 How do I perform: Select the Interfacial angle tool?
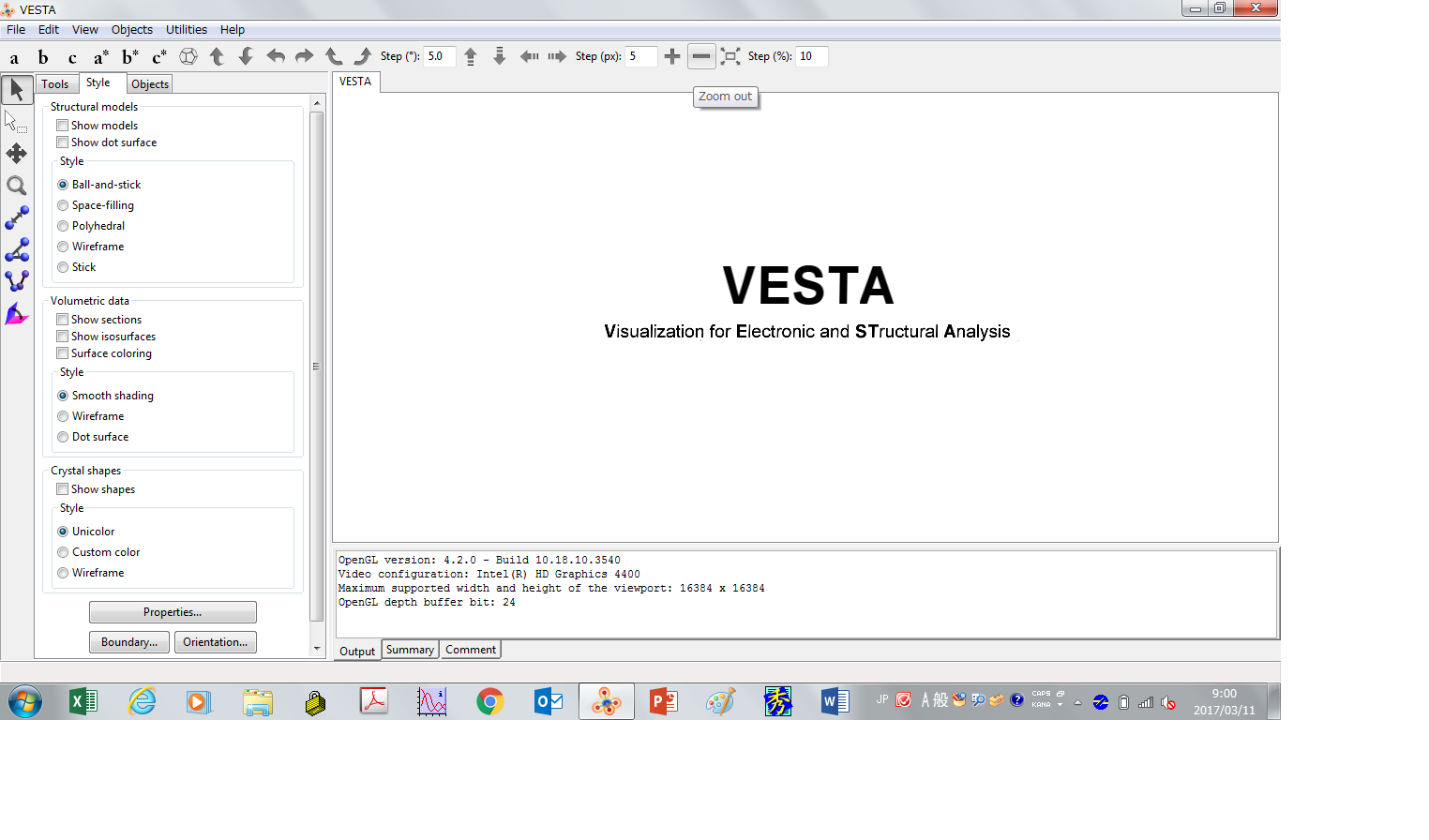pyautogui.click(x=17, y=314)
